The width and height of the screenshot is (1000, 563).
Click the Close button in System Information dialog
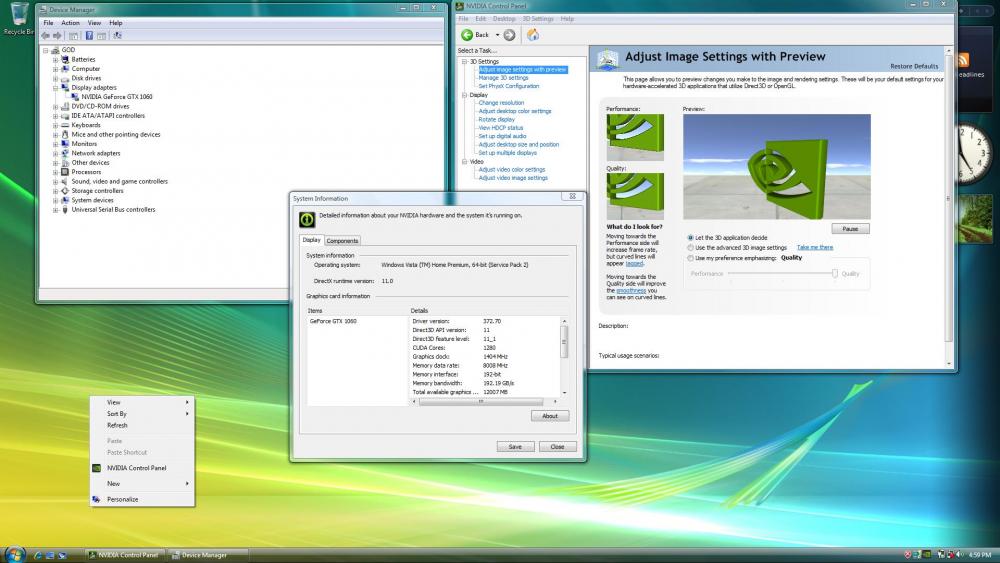pyautogui.click(x=557, y=447)
